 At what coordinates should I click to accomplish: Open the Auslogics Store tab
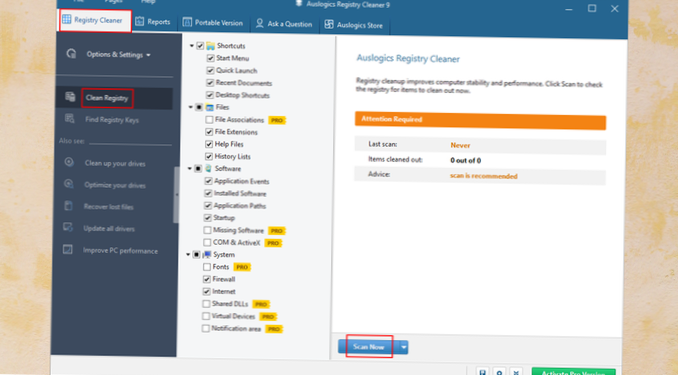coord(354,25)
